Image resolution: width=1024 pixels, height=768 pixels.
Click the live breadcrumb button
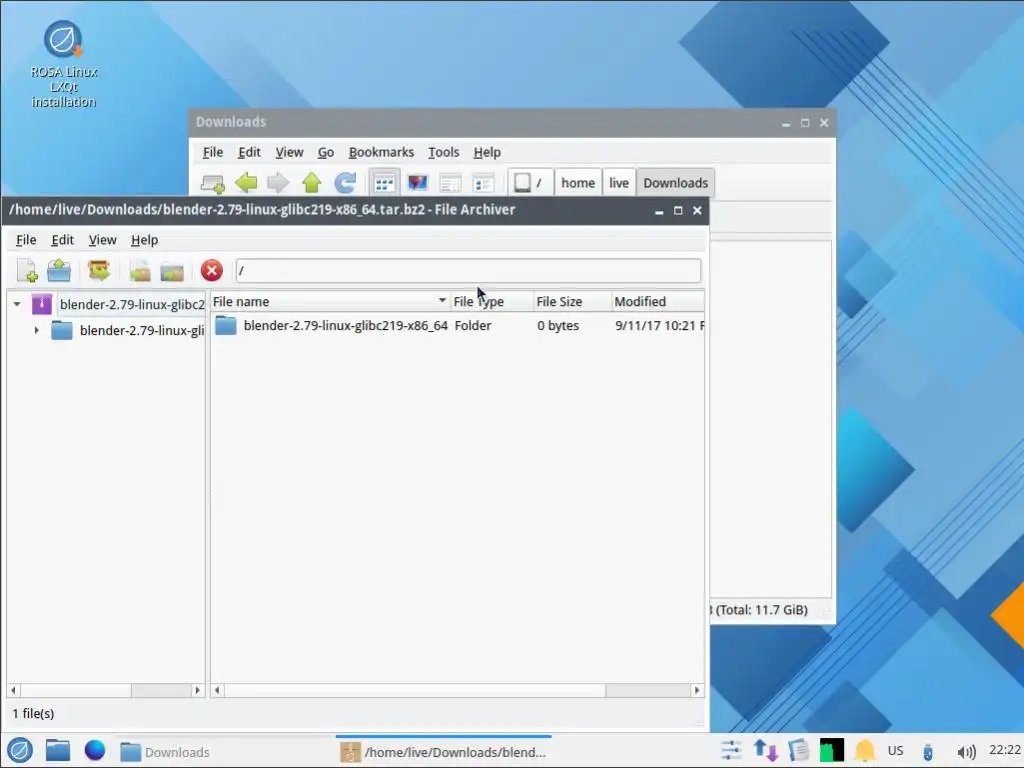point(618,183)
